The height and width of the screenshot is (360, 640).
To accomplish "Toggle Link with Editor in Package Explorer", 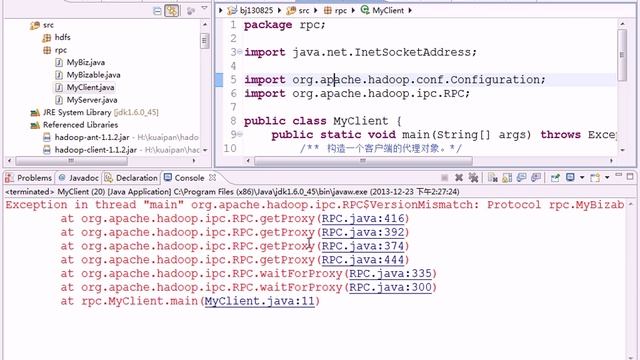I will (x=171, y=11).
